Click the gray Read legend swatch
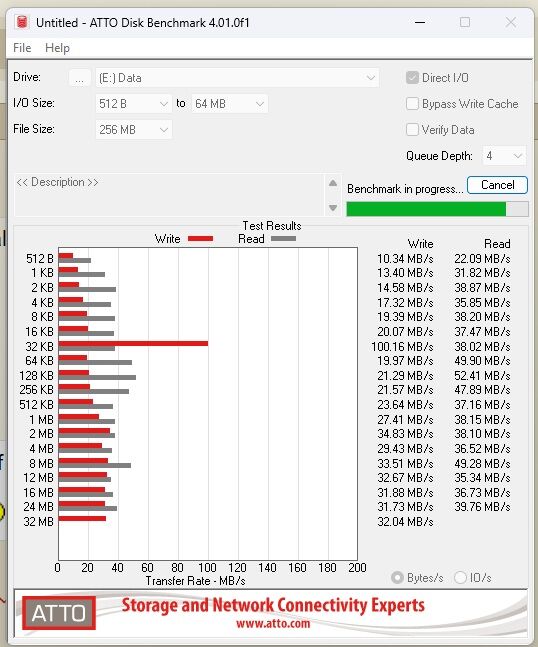This screenshot has width=538, height=647. [283, 238]
